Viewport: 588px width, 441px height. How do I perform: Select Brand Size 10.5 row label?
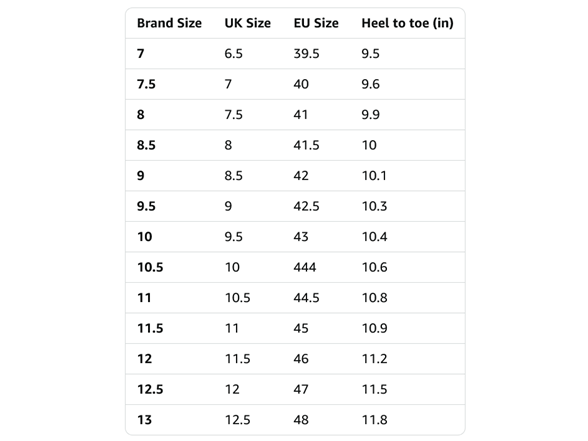click(150, 267)
